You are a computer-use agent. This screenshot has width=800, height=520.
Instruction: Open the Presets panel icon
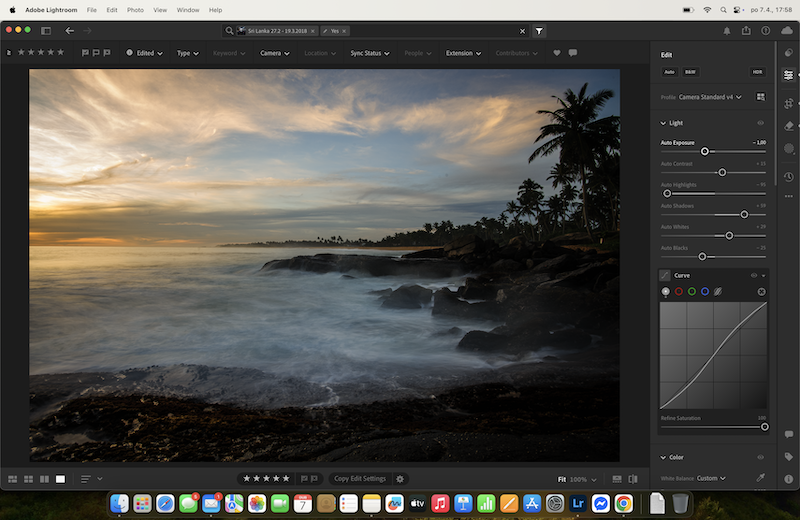(789, 53)
